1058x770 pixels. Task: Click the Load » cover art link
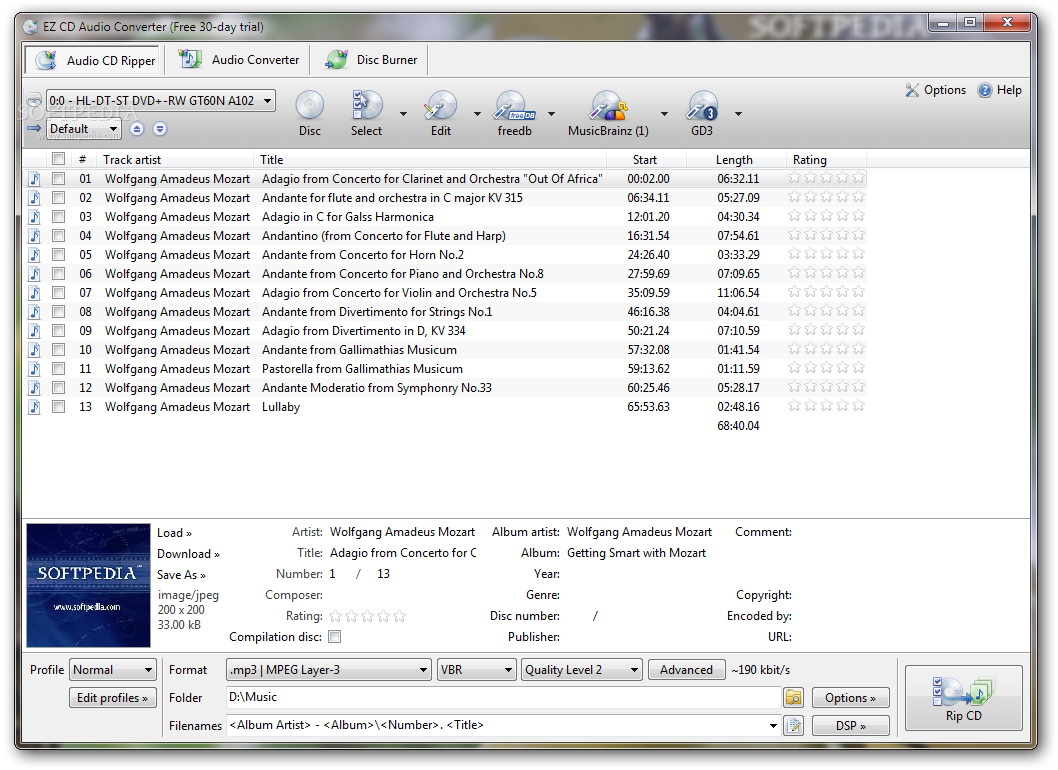coord(174,533)
